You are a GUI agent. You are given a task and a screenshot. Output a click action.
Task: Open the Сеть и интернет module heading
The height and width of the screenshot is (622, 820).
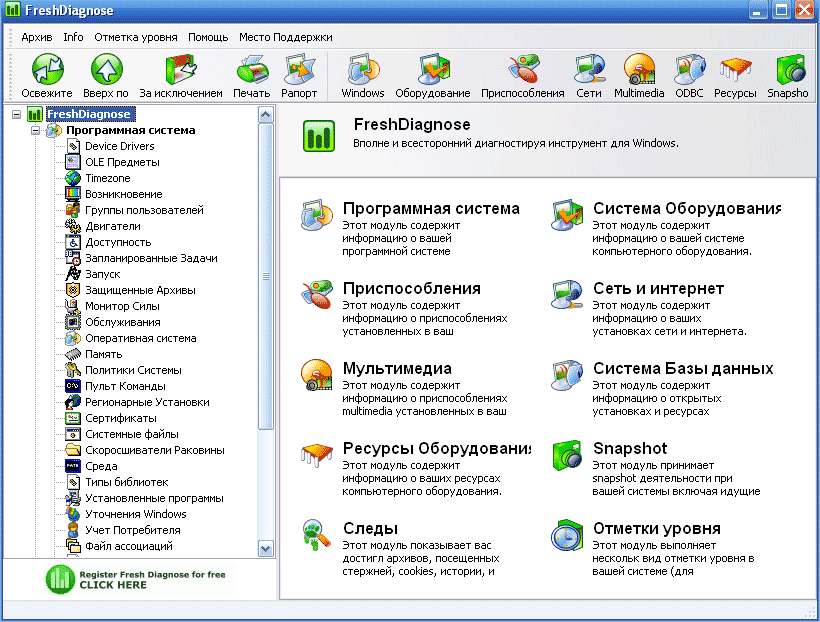pyautogui.click(x=658, y=288)
